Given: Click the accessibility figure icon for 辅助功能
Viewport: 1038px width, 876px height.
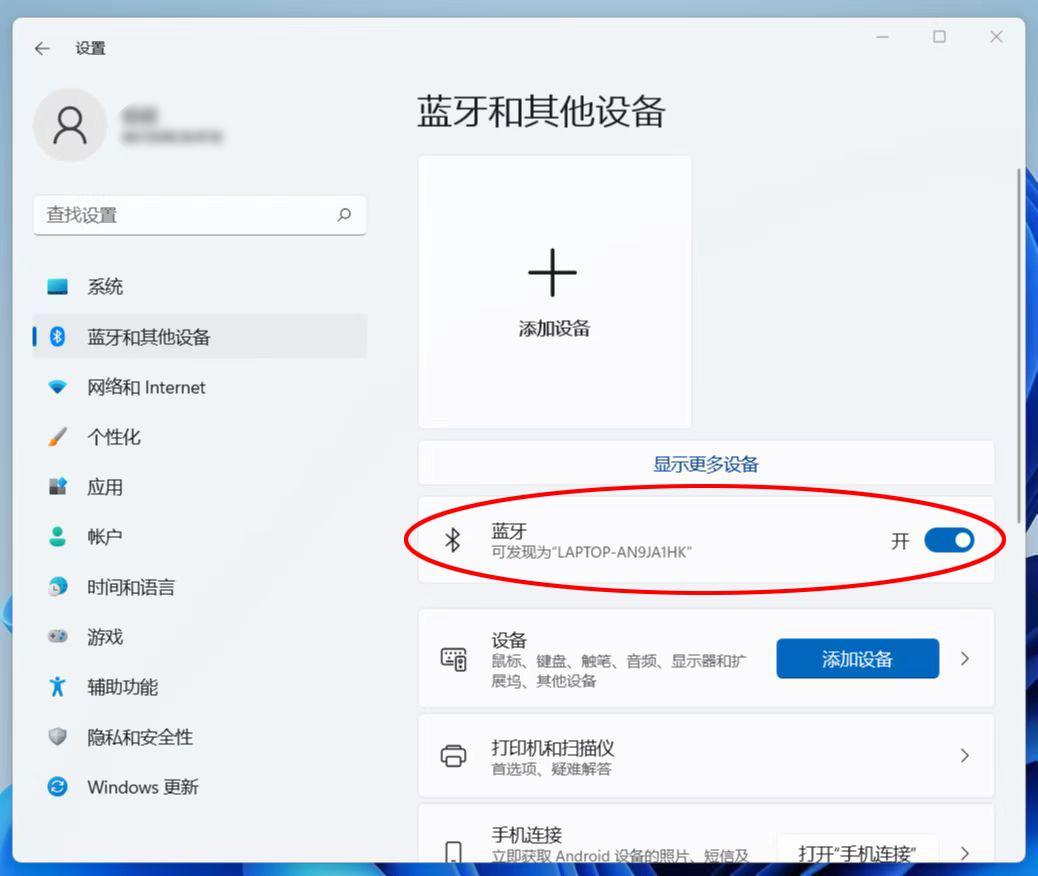Looking at the screenshot, I should tap(58, 687).
